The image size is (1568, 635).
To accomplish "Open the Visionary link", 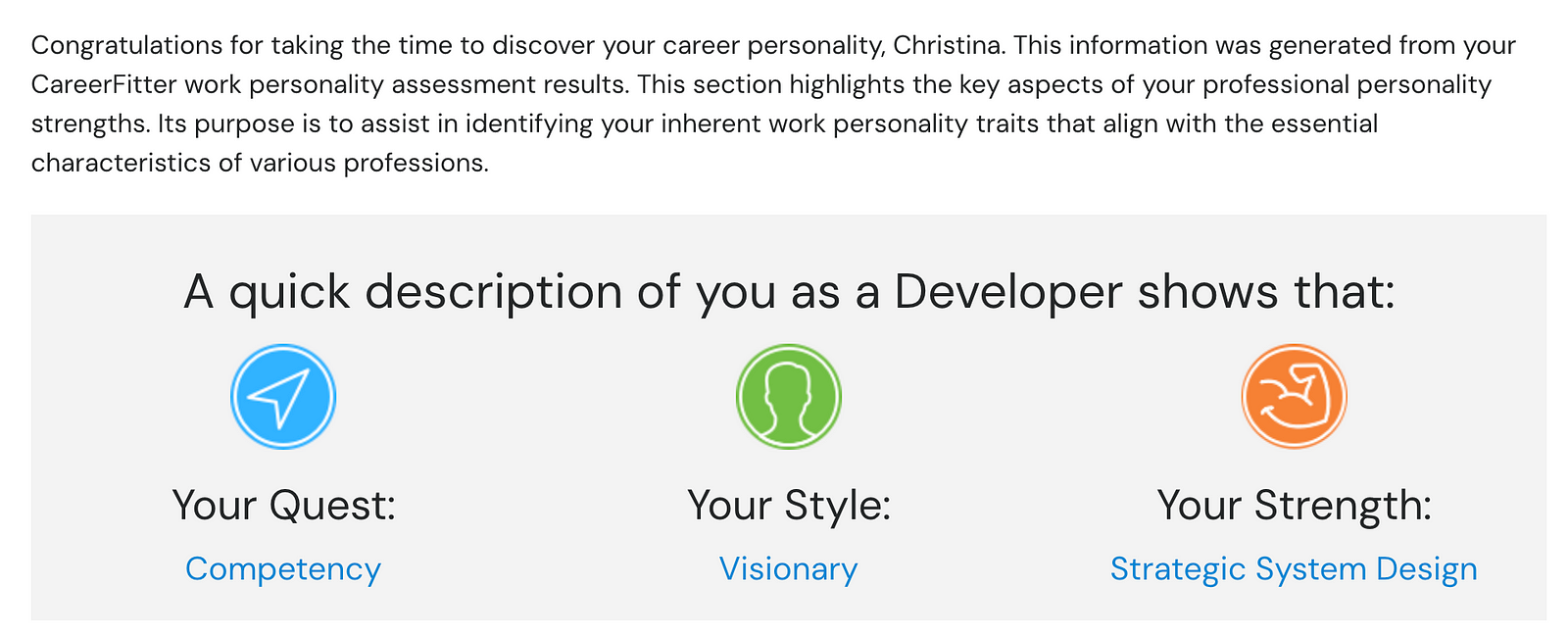I will click(x=789, y=569).
